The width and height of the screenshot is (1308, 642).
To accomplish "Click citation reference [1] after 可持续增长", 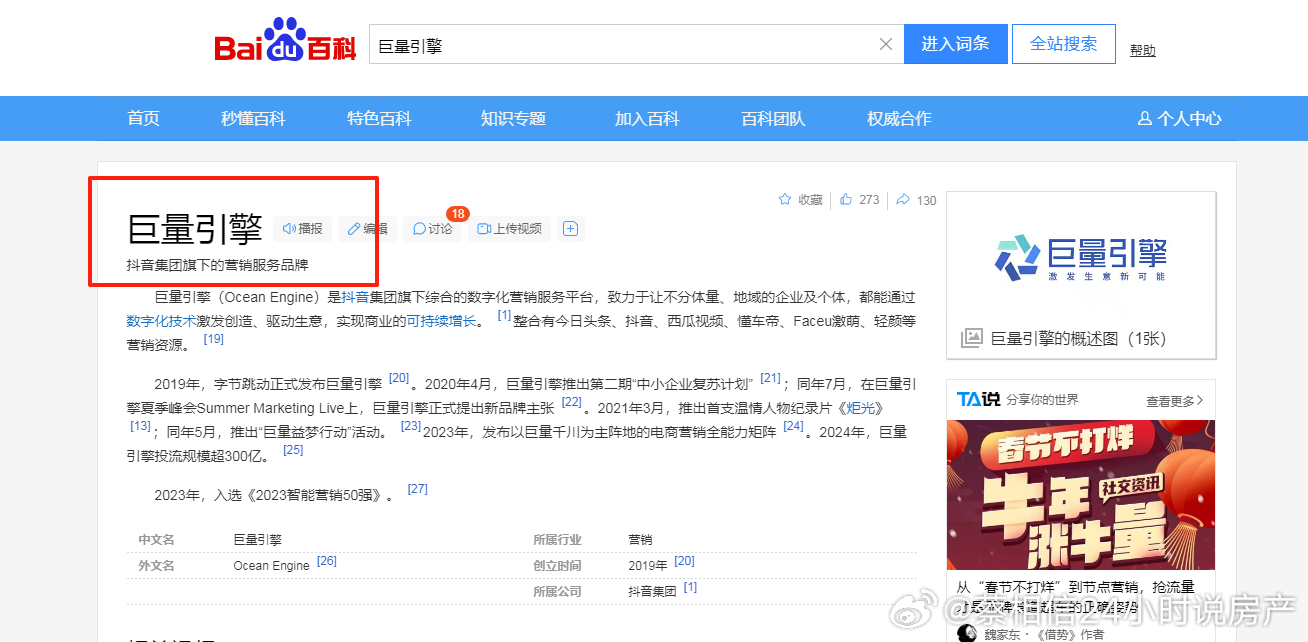I will tap(504, 315).
